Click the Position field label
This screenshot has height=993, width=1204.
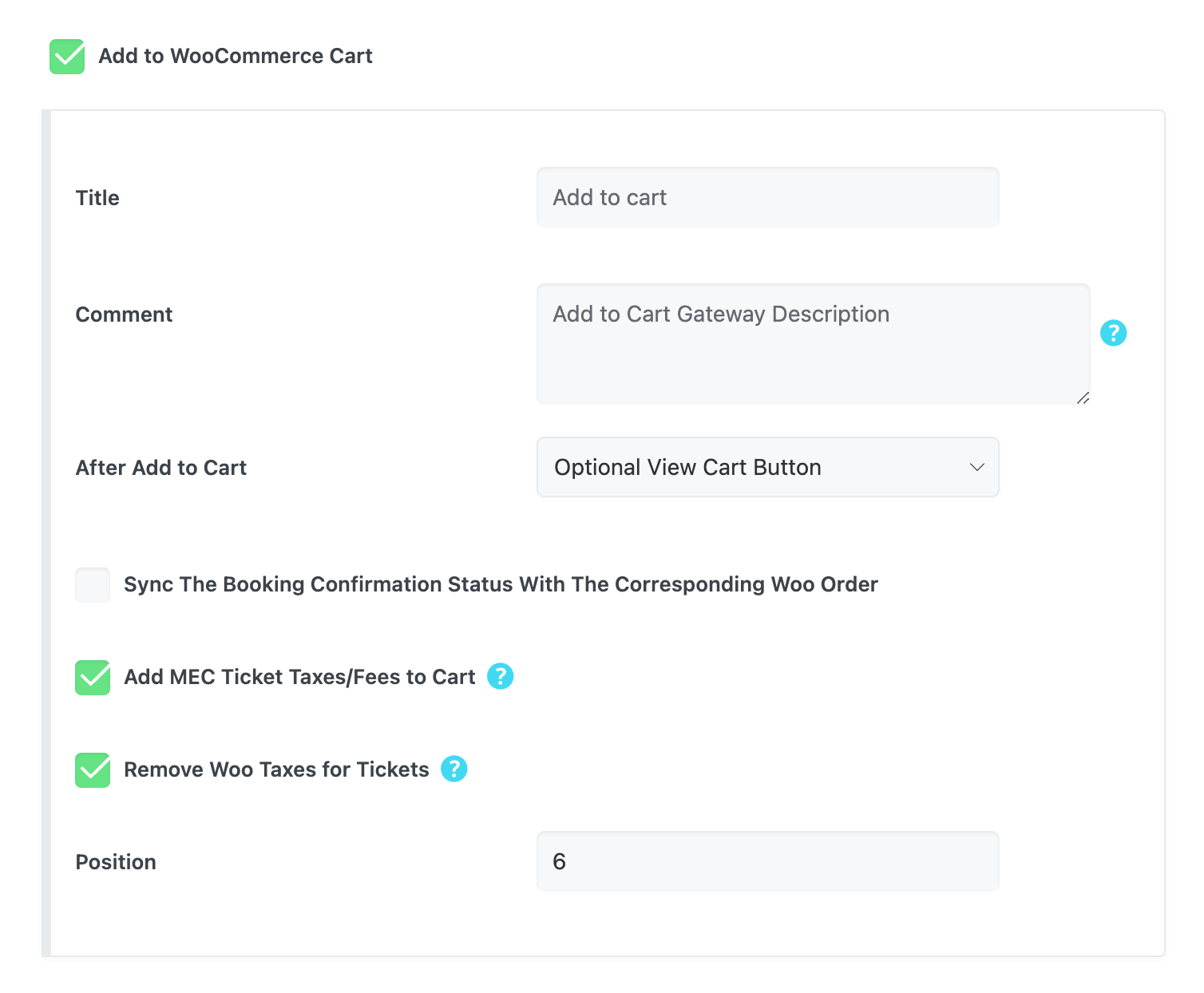pos(116,862)
